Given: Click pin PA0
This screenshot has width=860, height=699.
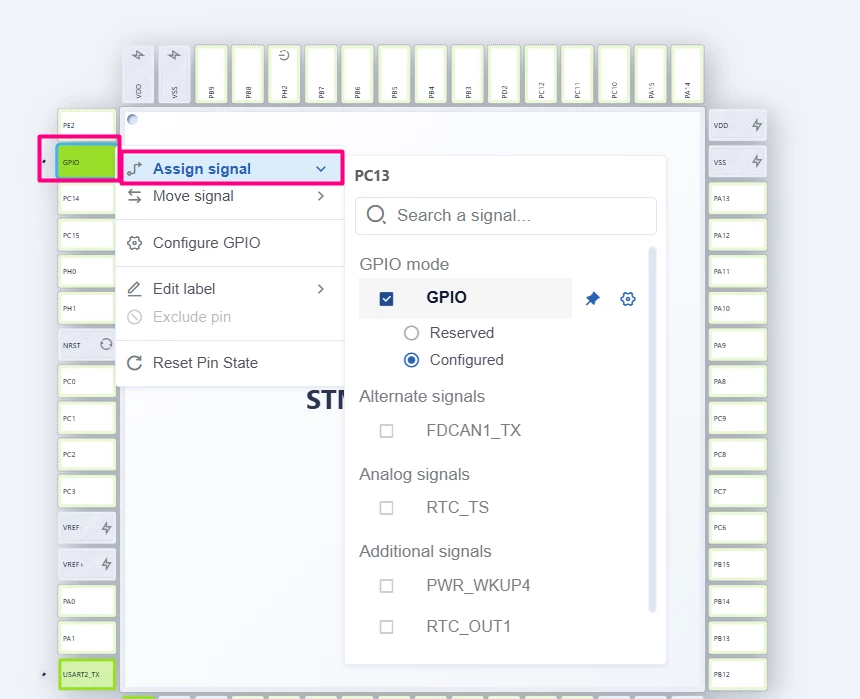Looking at the screenshot, I should tap(87, 601).
